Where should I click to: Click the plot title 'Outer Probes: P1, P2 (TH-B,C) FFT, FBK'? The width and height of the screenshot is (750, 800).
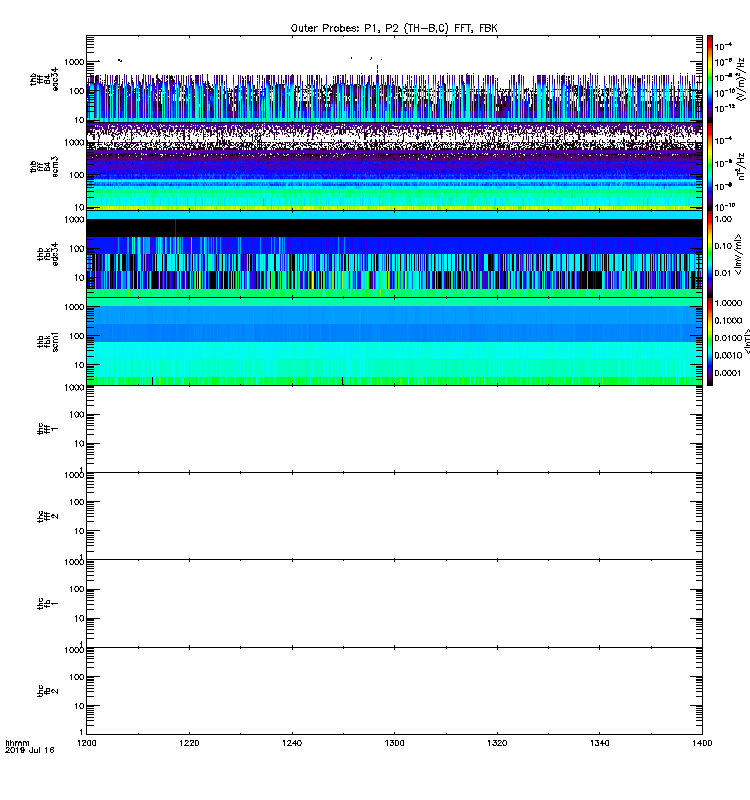[x=394, y=29]
